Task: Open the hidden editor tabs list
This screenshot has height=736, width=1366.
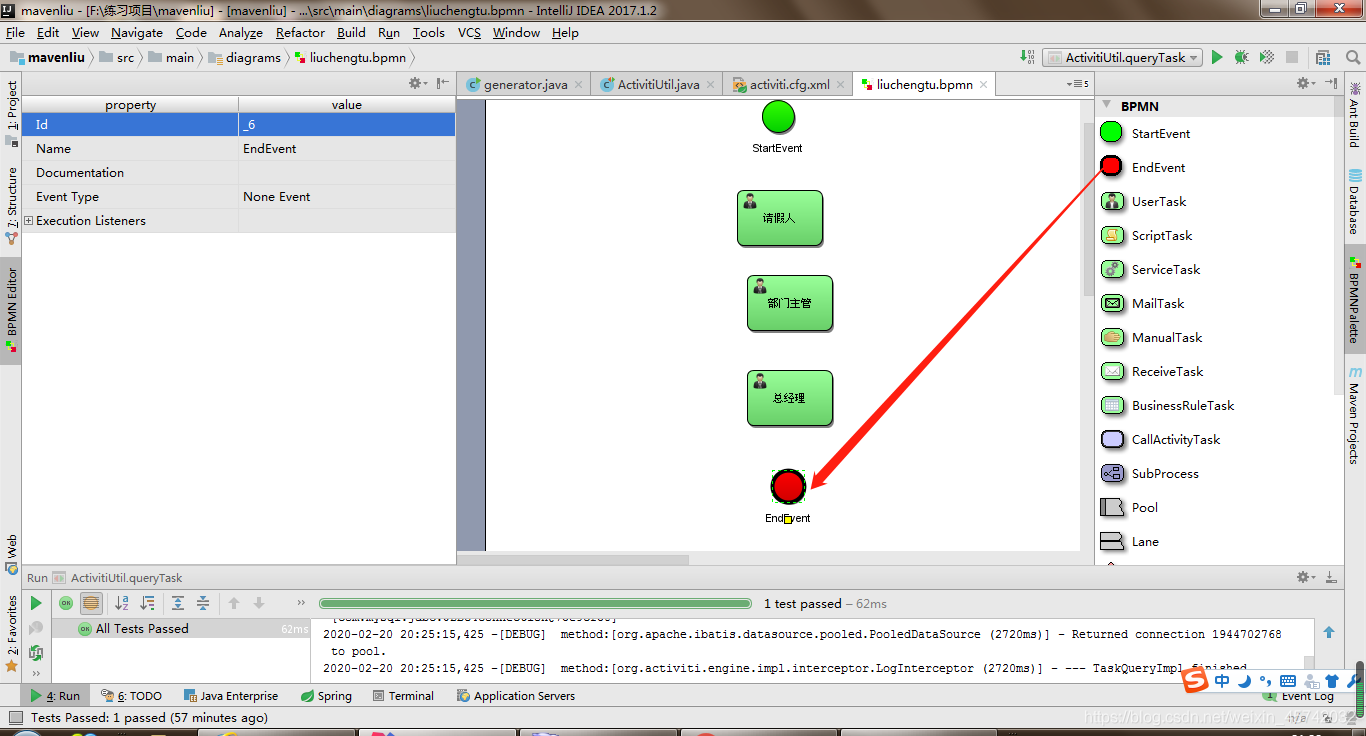Action: pos(1077,85)
